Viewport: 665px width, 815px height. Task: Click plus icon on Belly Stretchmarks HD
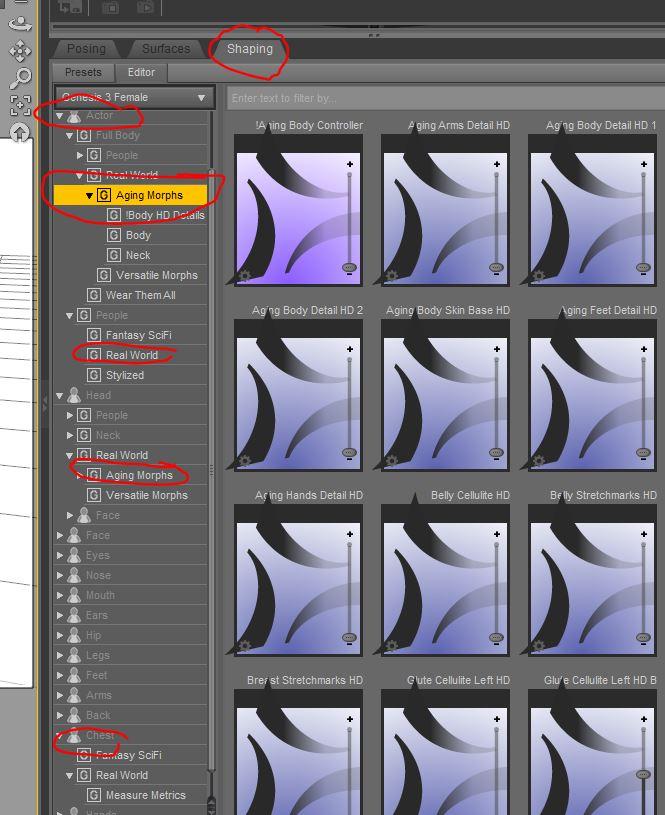coord(644,534)
